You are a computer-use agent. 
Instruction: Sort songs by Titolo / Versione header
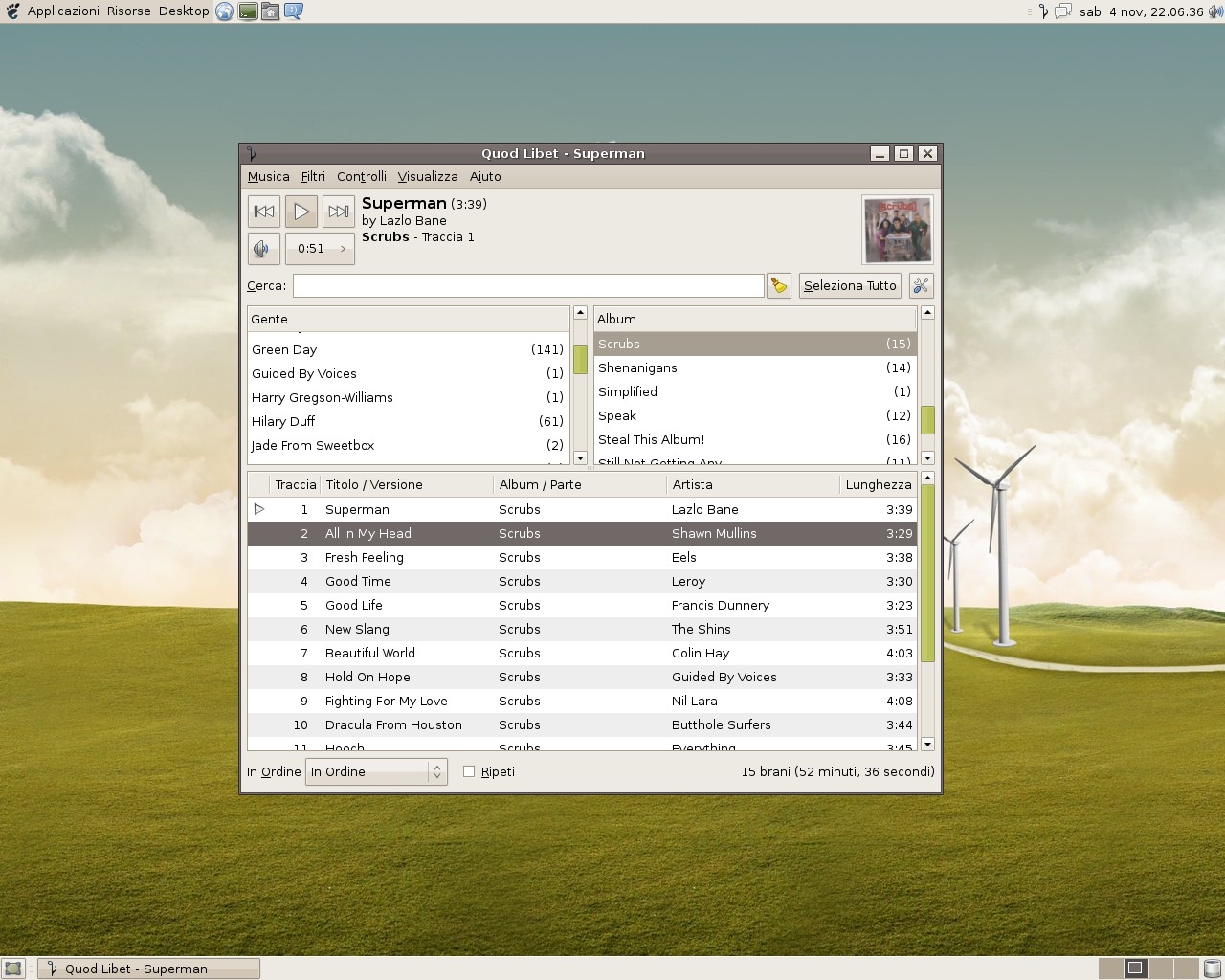coord(407,485)
